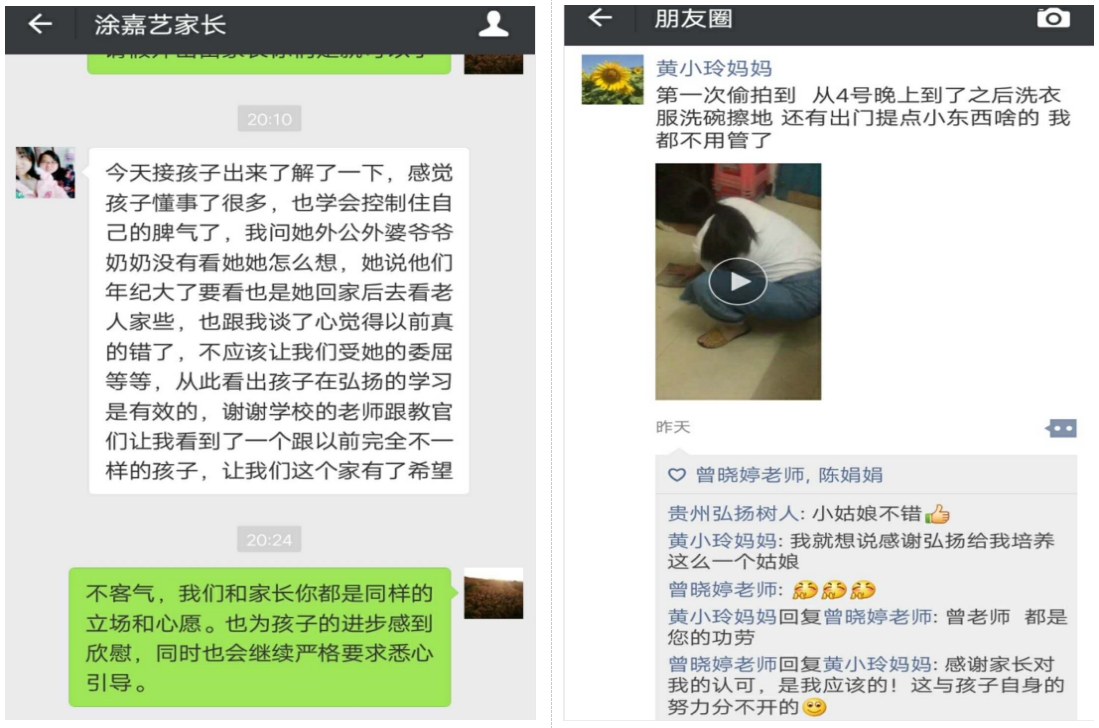
Task: Tap the 20:10 timestamp label
Action: click(269, 119)
